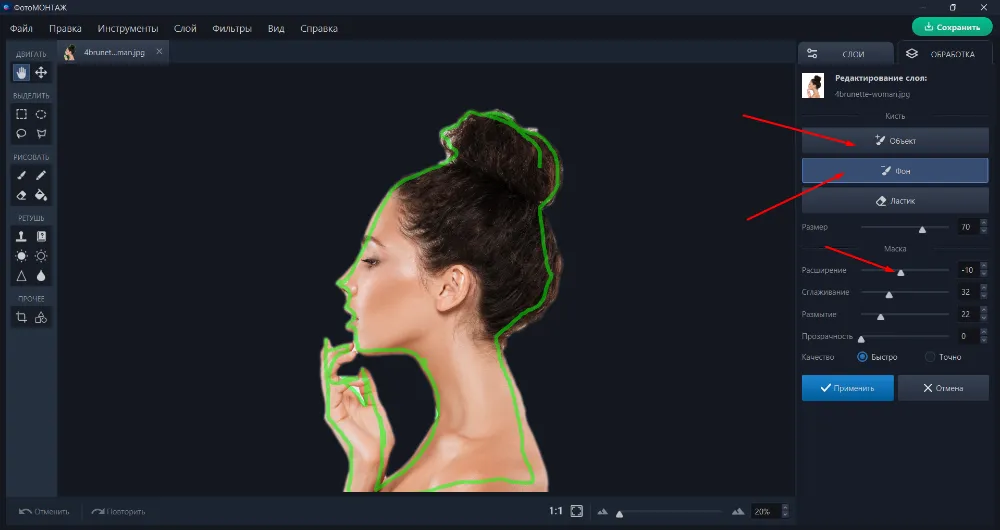This screenshot has height=530, width=1000.
Task: Click the Отмена button
Action: [942, 388]
